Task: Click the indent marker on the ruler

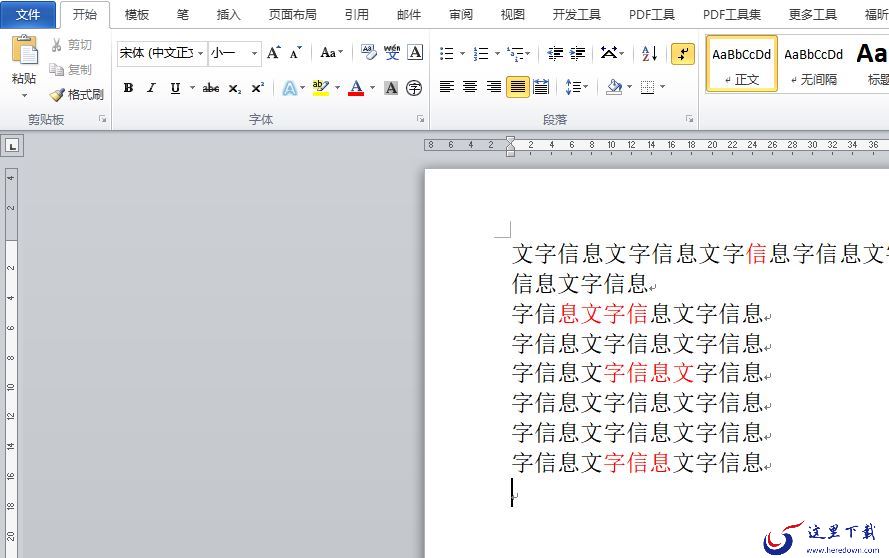Action: pos(510,146)
